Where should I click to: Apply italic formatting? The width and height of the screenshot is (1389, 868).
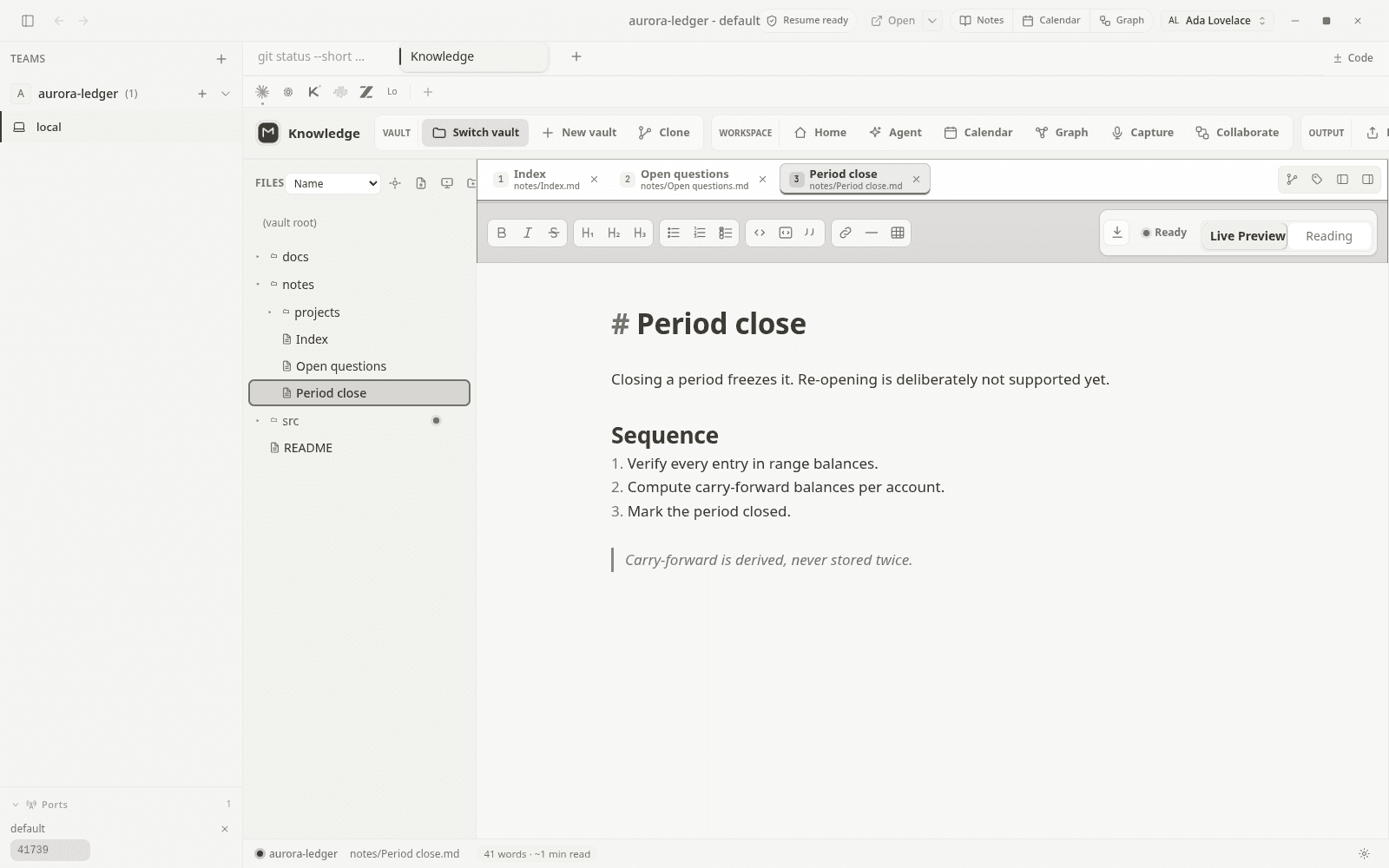(528, 233)
